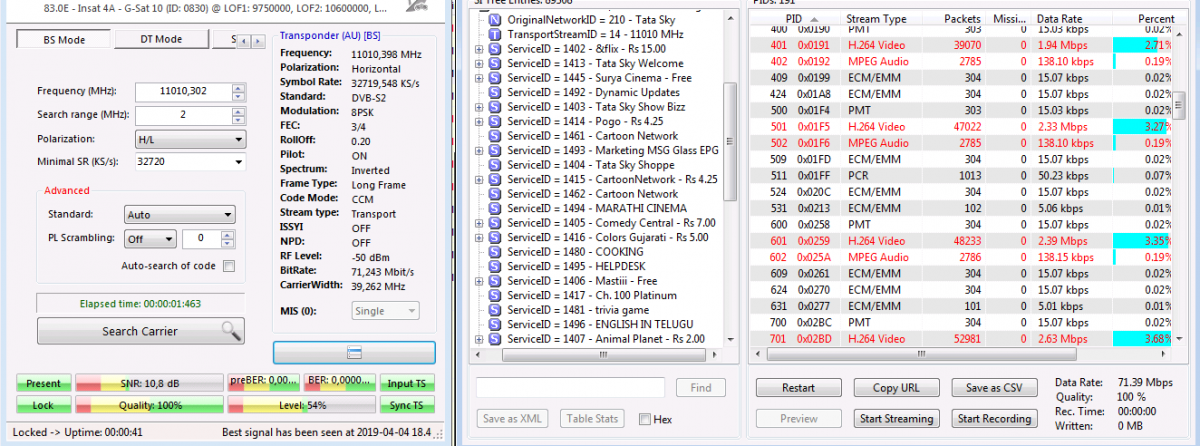Click the S icon for Ch. 100 Platinum
This screenshot has height=446, width=1200.
[494, 295]
